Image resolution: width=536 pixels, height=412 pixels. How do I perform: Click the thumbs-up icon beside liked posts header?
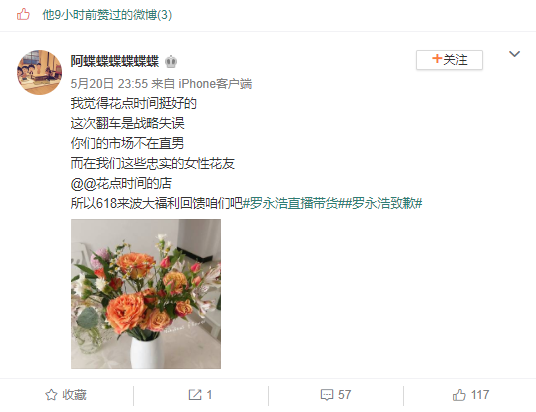tap(24, 14)
